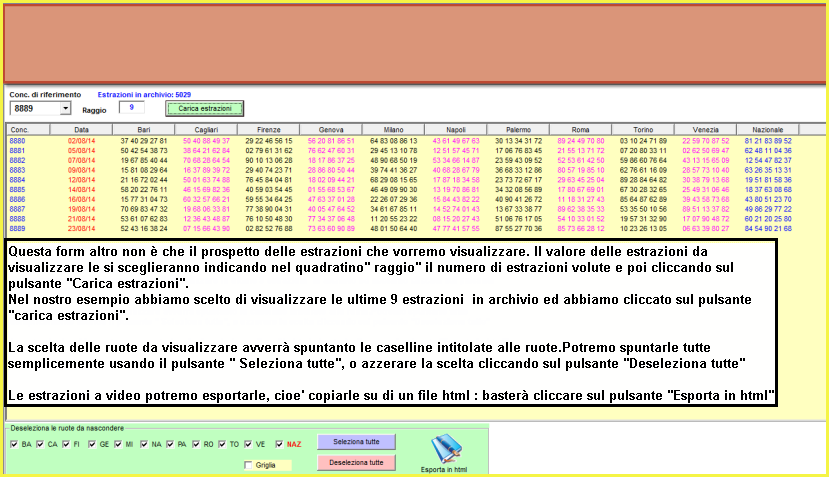The height and width of the screenshot is (477, 829).
Task: Uncheck the TO wheel checkbox
Action: 222,444
